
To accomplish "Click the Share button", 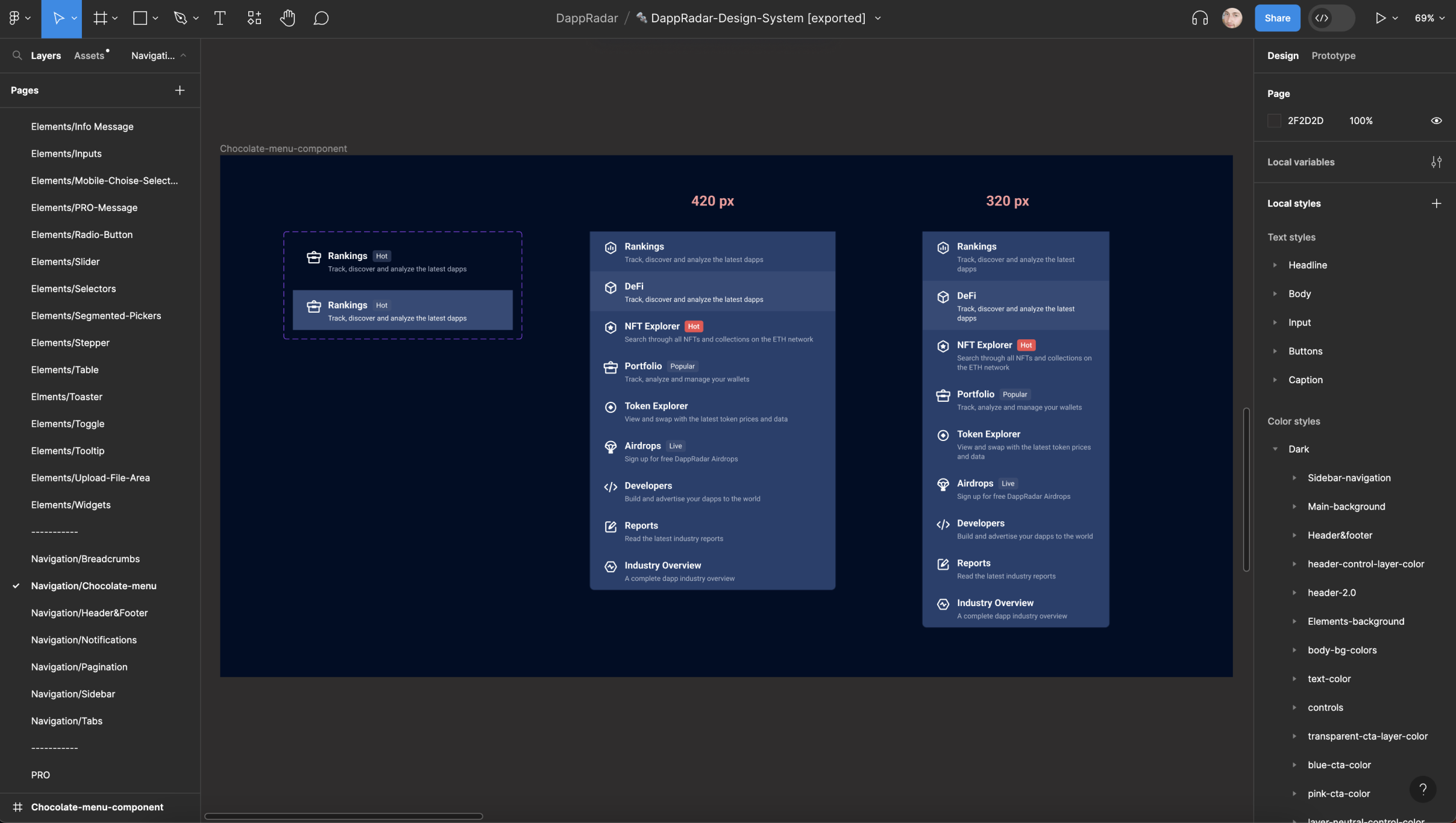I will click(1278, 18).
